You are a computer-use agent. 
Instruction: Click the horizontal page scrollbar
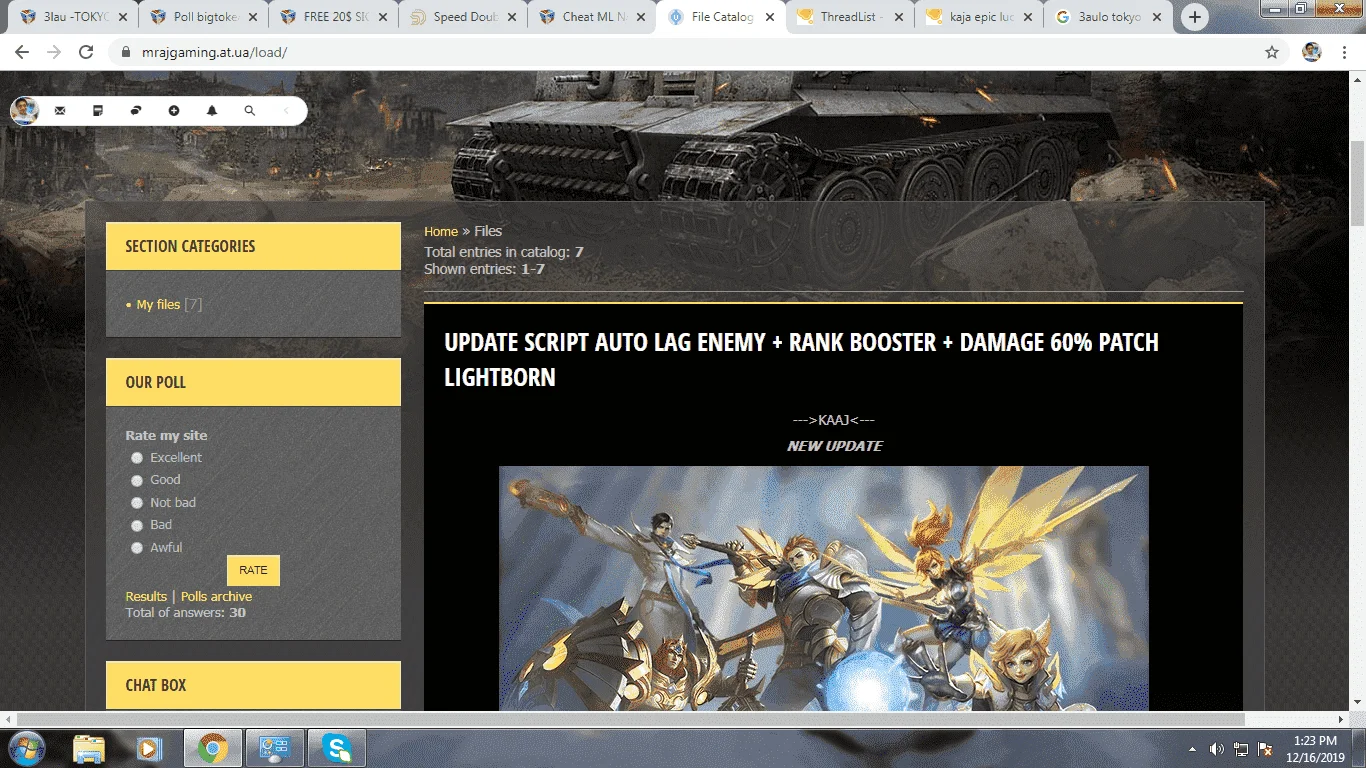point(631,720)
